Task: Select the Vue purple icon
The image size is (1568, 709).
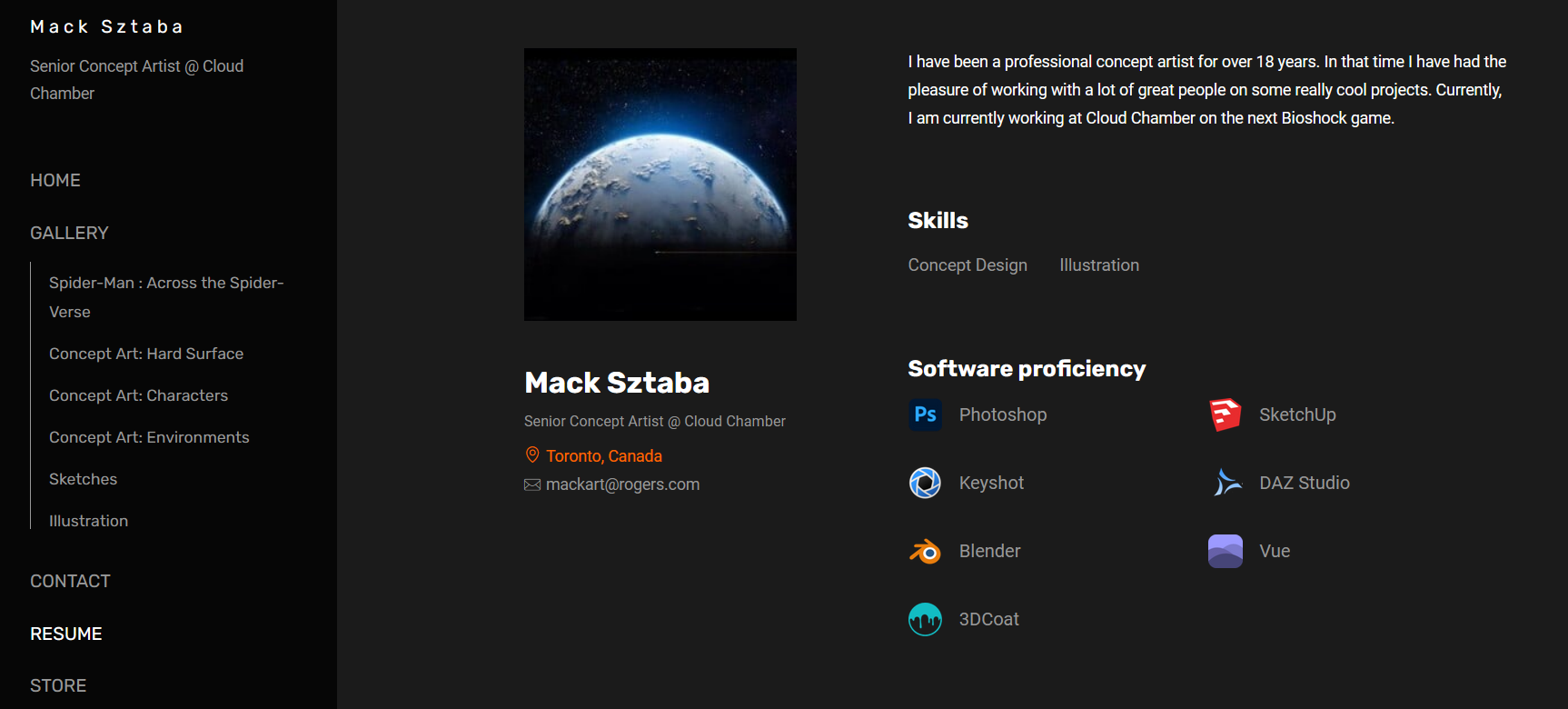Action: pos(1225,551)
